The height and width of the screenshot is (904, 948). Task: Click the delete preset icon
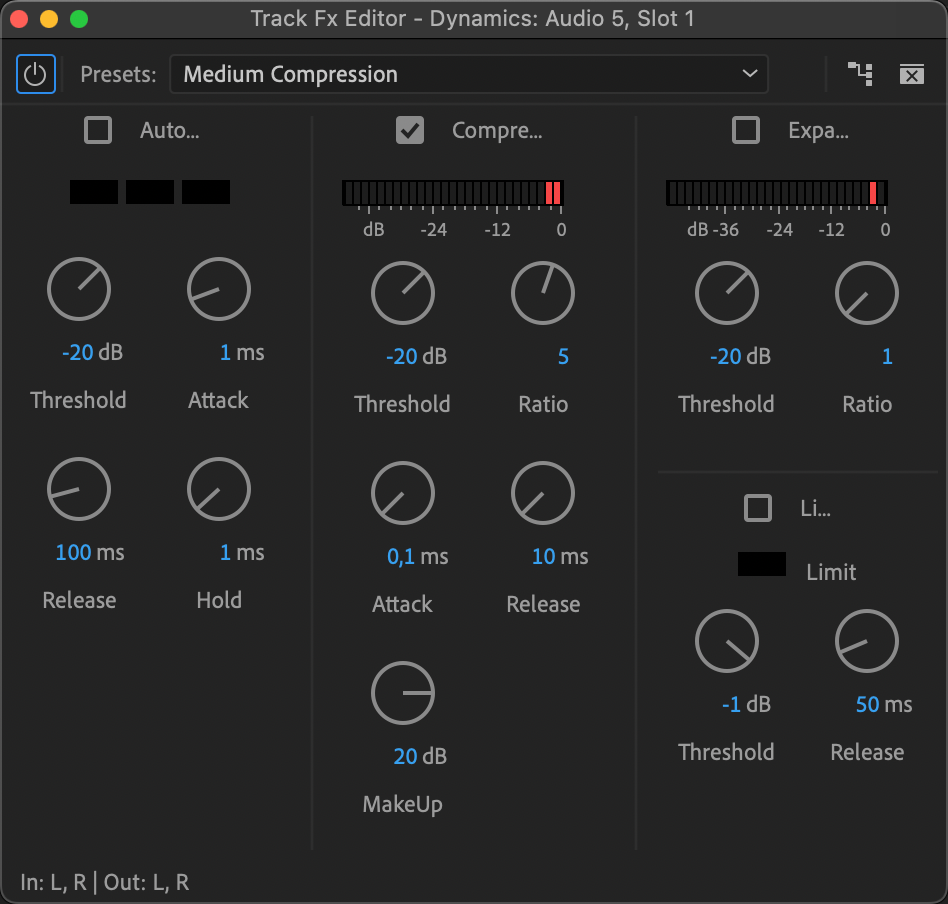point(911,74)
